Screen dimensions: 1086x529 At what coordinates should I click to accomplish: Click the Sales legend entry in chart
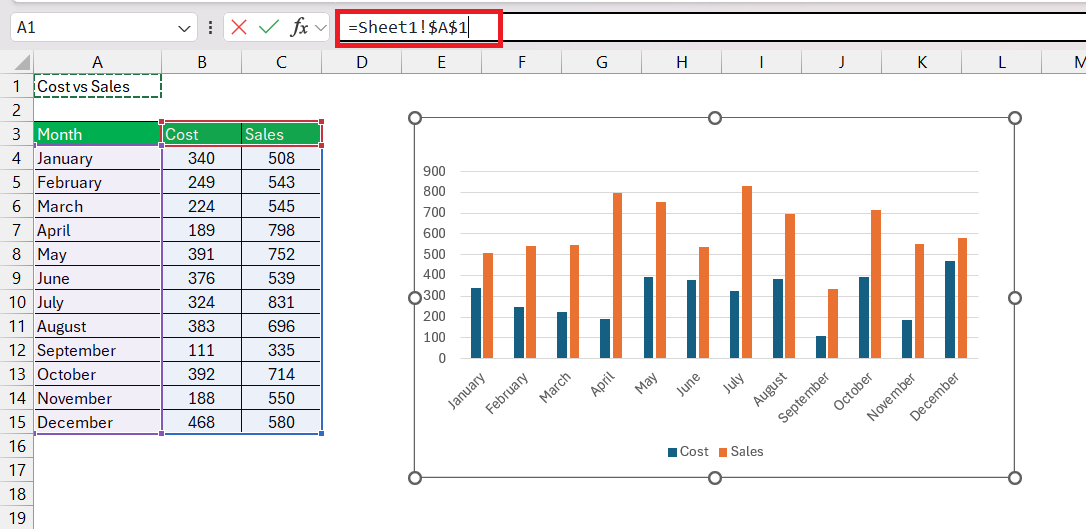point(741,451)
